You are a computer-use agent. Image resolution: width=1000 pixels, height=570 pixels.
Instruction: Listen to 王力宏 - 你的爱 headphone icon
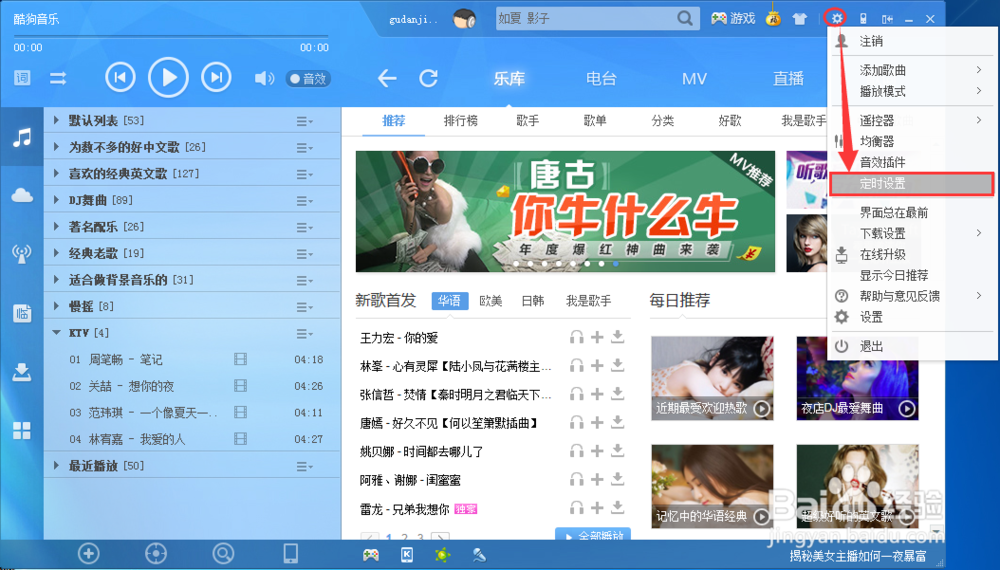[577, 337]
